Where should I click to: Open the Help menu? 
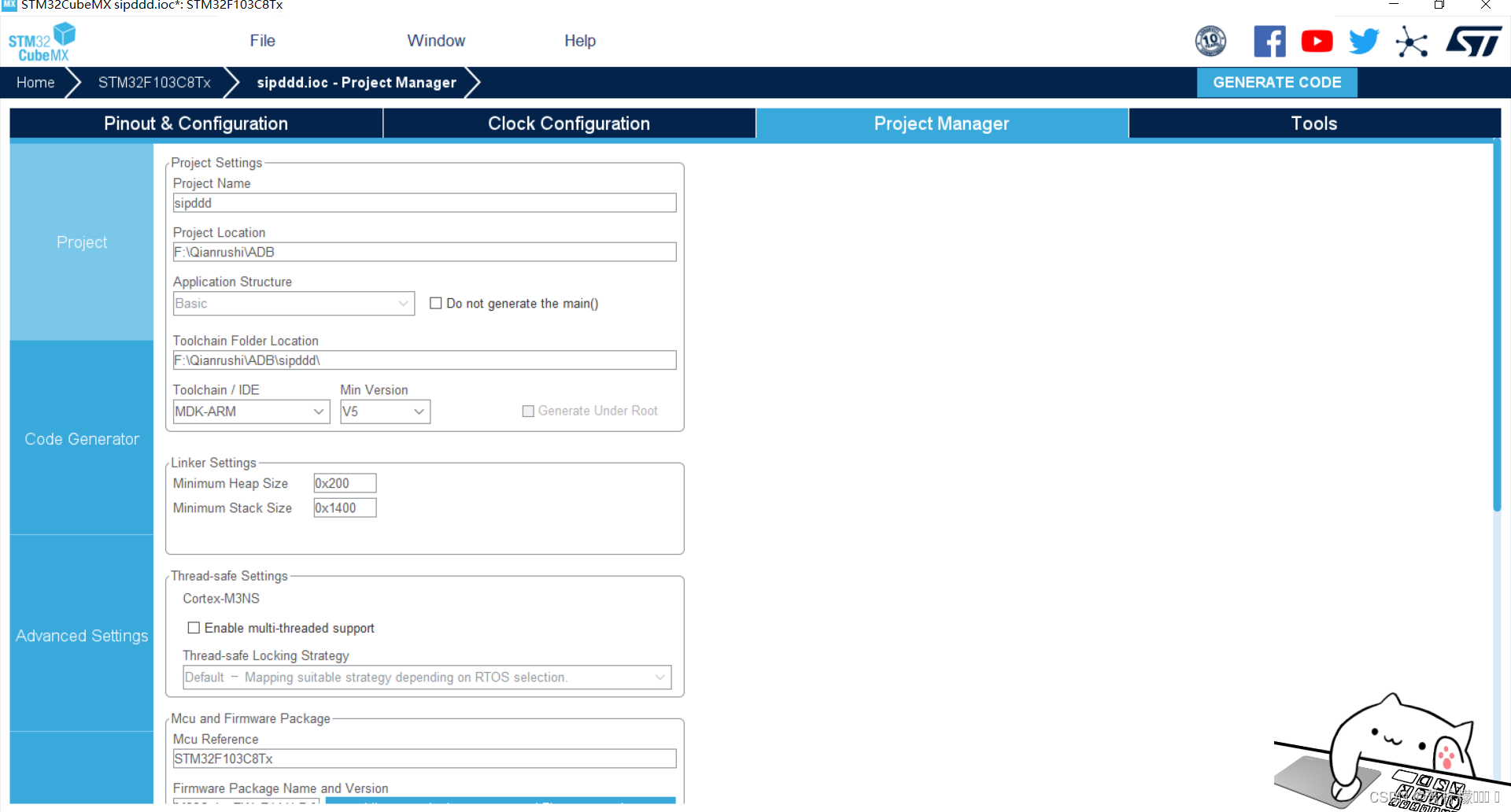[580, 41]
